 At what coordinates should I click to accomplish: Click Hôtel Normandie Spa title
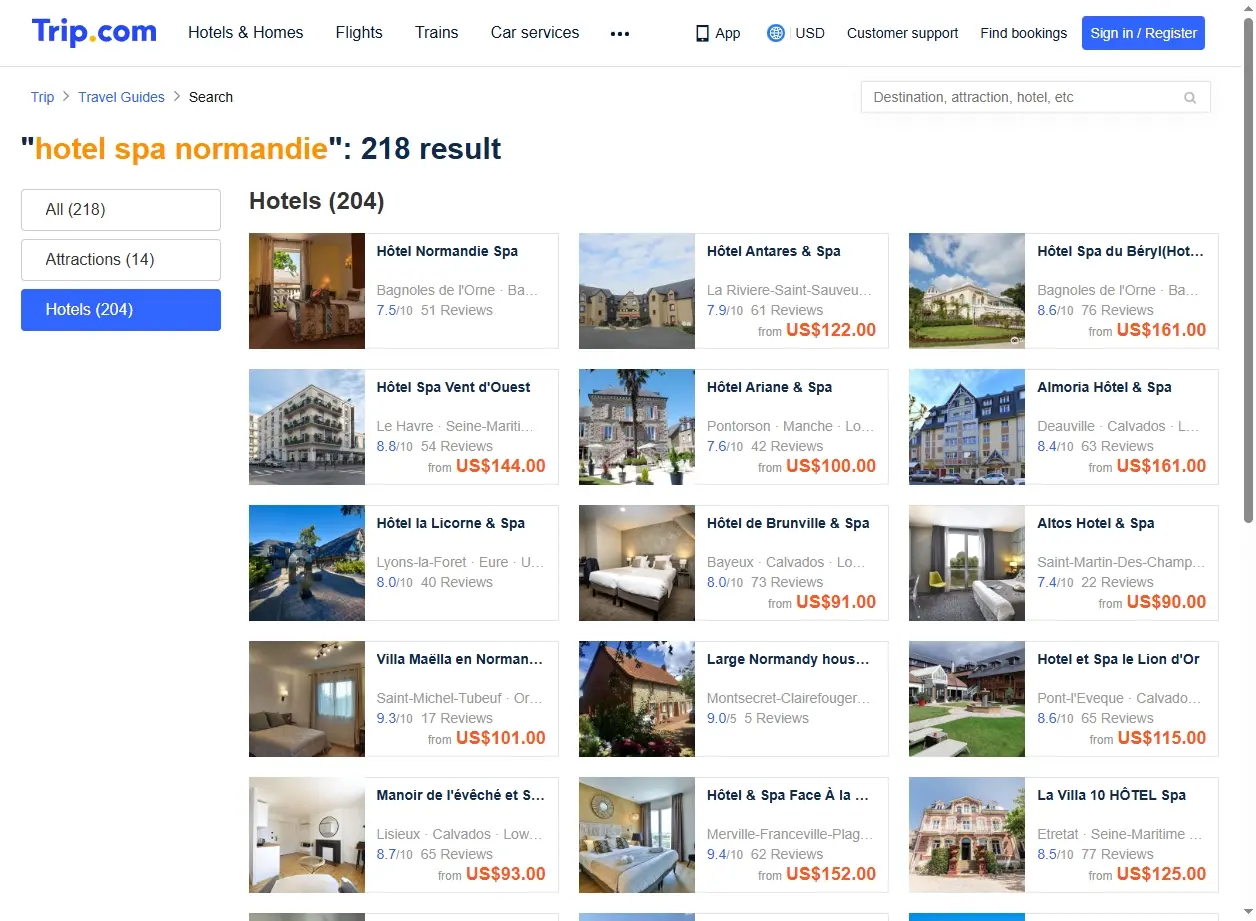click(x=447, y=251)
